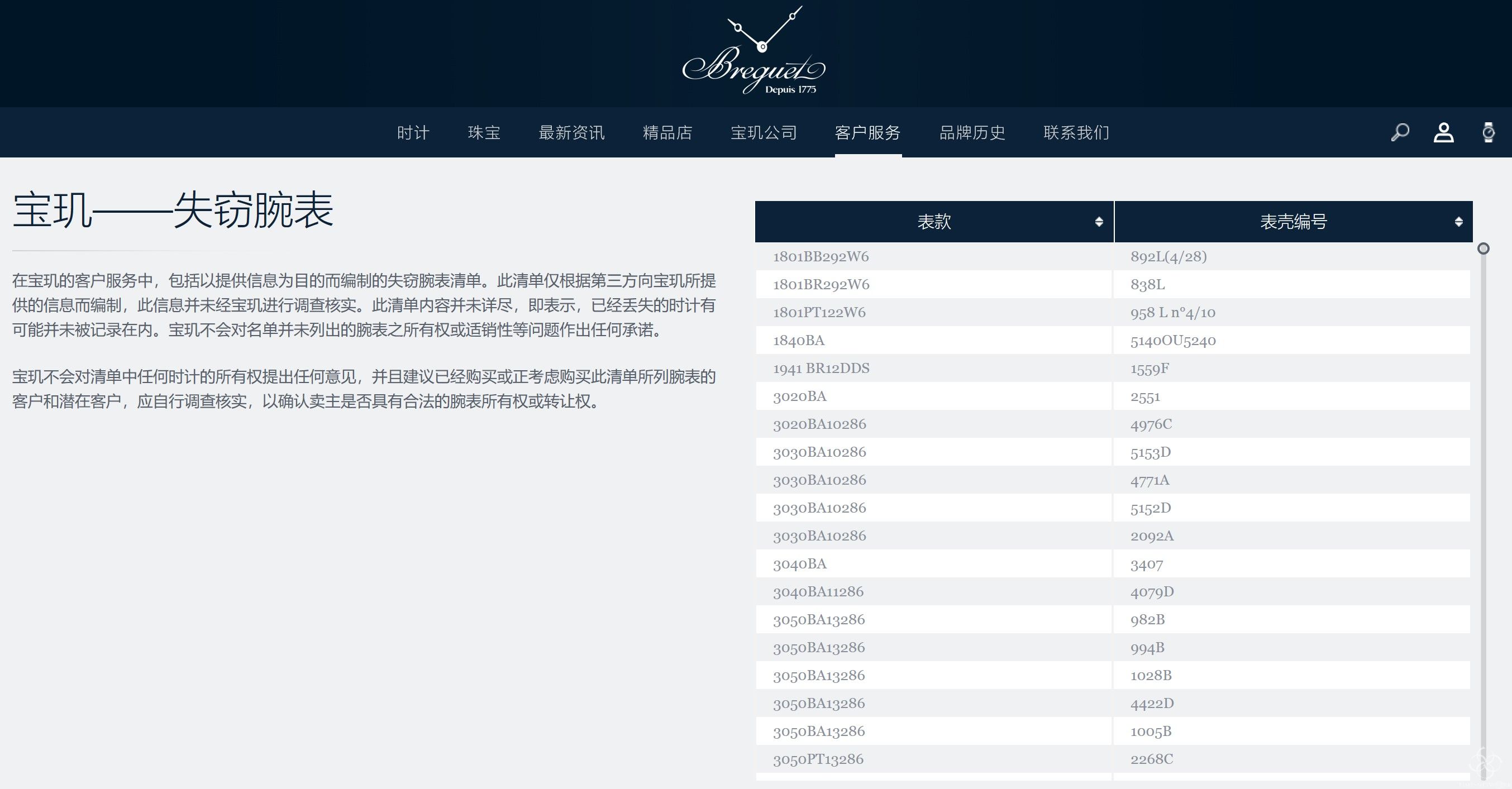The image size is (1512, 789).
Task: Select the cell 3050PT13286
Action: tap(934, 759)
